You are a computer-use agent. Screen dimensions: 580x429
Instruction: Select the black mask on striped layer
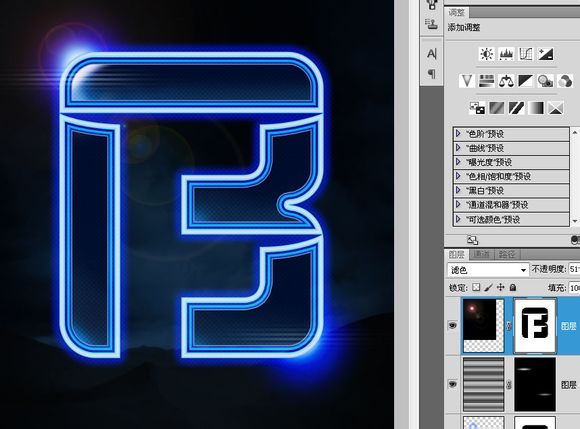[535, 384]
